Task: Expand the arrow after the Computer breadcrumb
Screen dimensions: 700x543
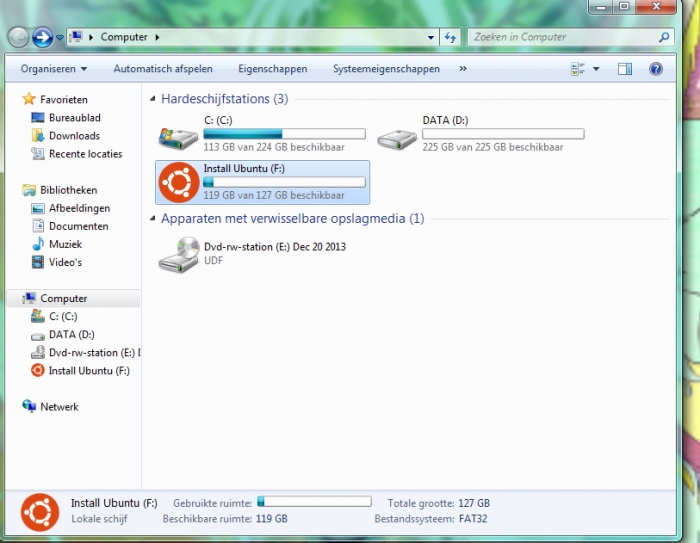Action: (x=157, y=38)
